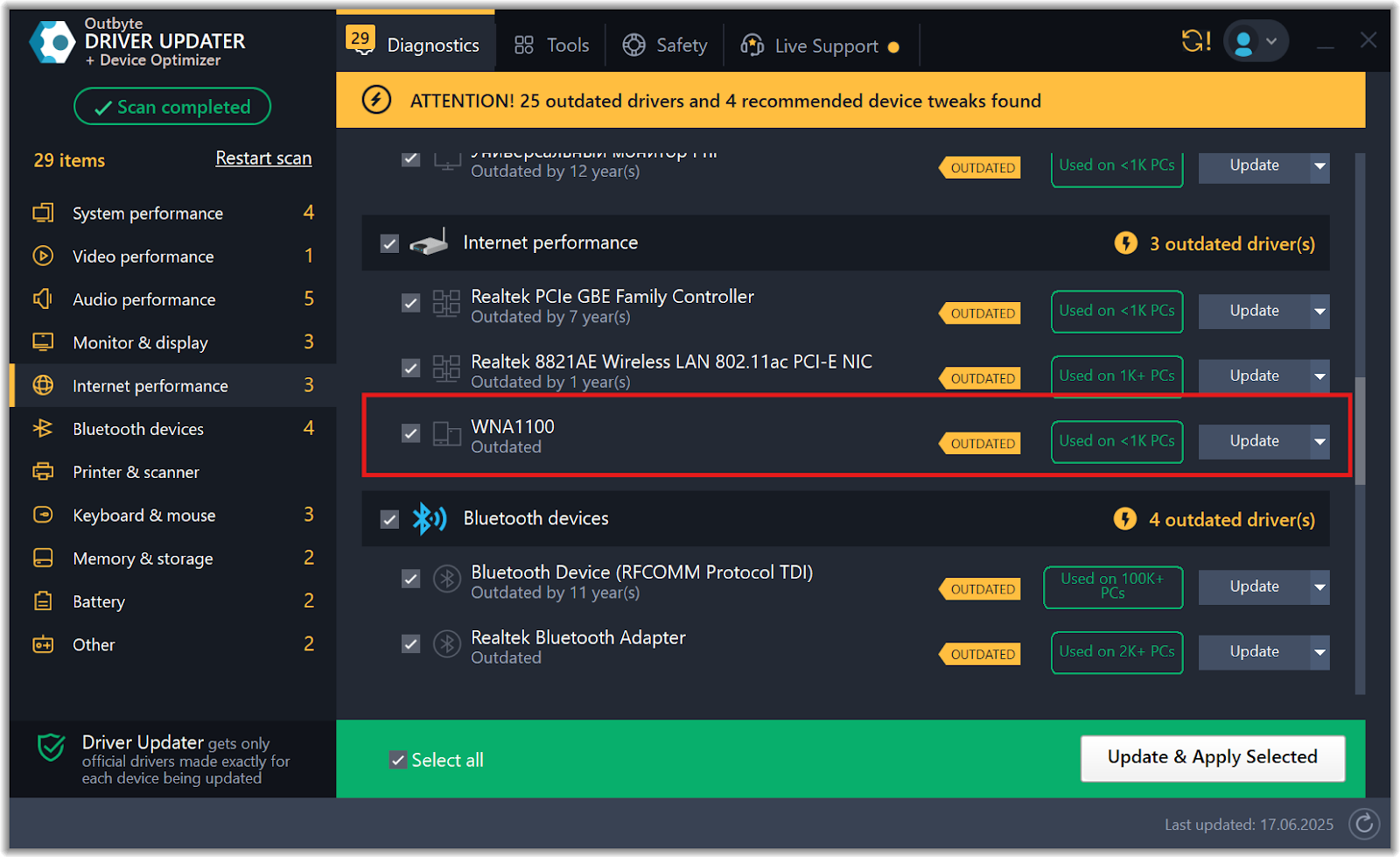The image size is (1400, 857).
Task: Open Update dropdown arrow for monitor driver
Action: click(1319, 165)
